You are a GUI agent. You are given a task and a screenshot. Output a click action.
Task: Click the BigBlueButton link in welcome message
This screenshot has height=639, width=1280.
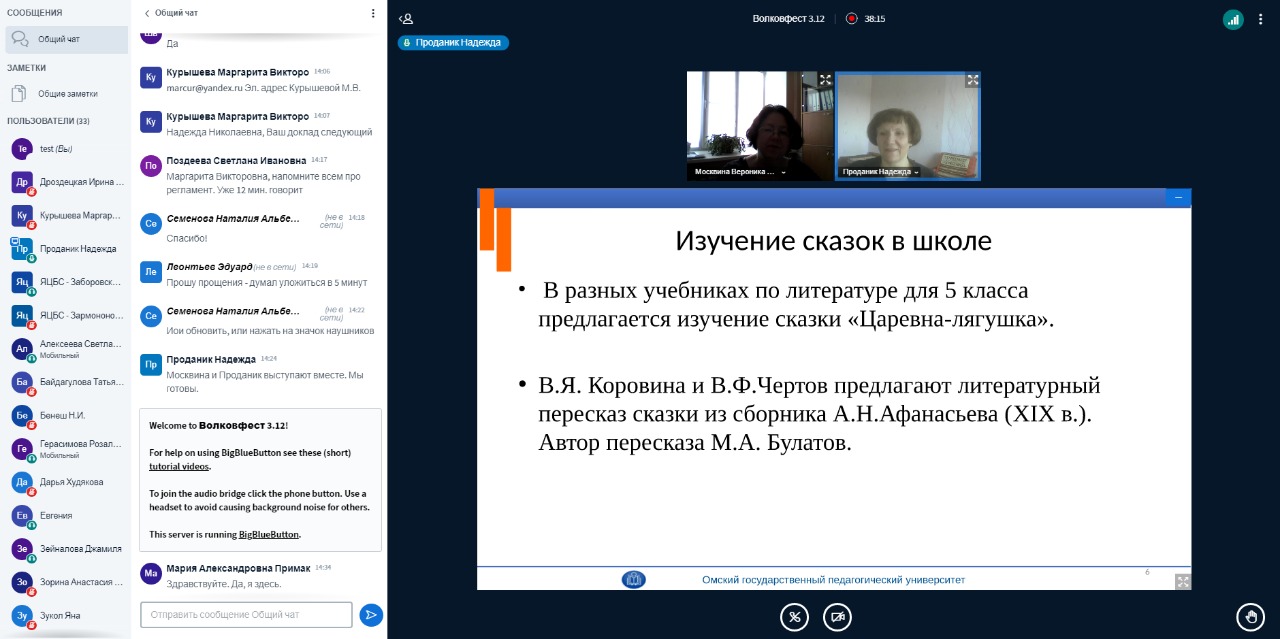coord(268,534)
